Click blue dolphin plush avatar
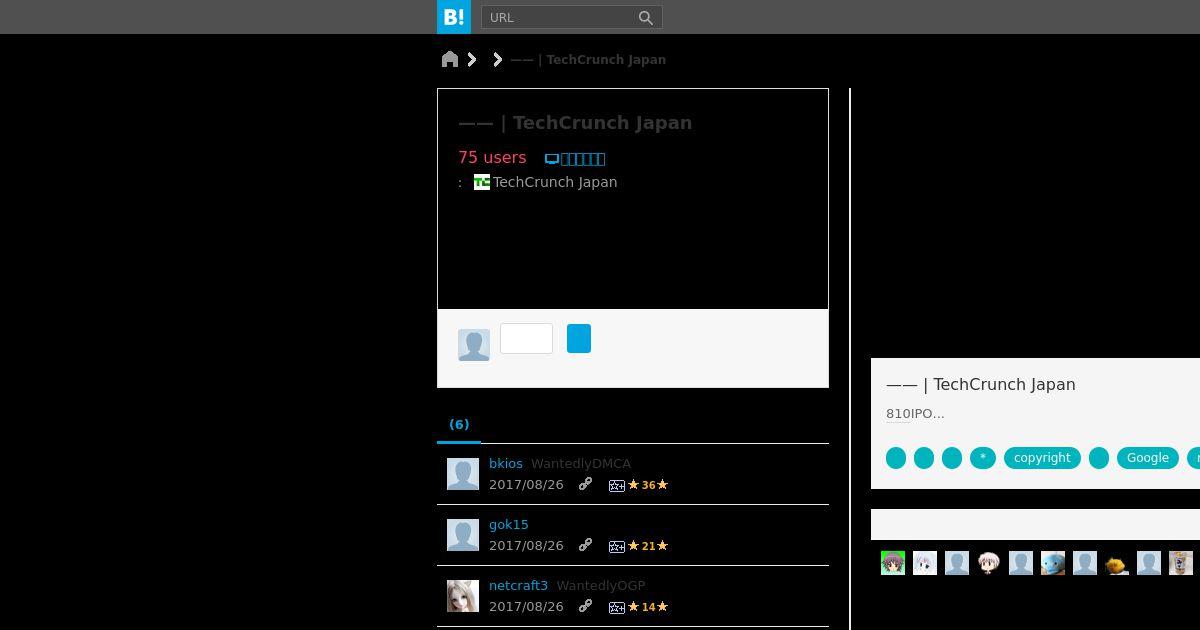The height and width of the screenshot is (630, 1200). point(1053,563)
